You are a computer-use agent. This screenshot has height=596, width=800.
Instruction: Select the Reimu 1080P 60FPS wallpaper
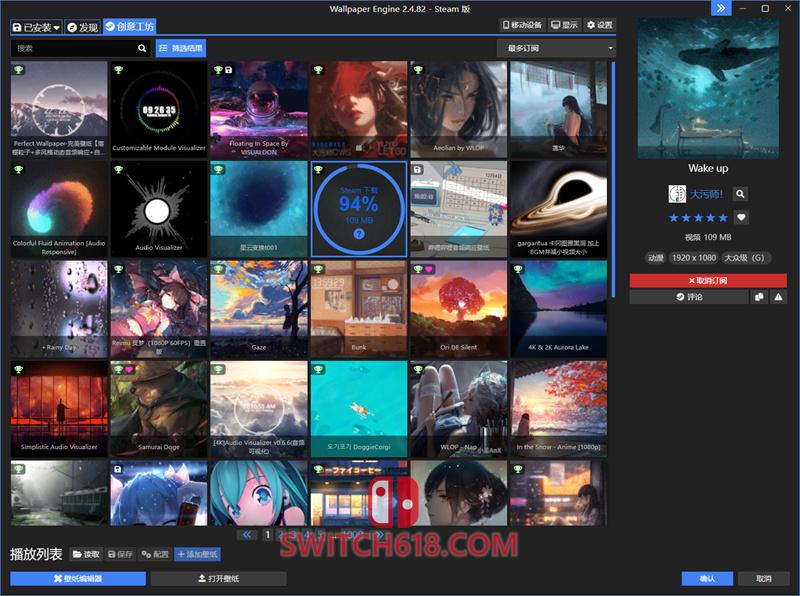(x=159, y=309)
